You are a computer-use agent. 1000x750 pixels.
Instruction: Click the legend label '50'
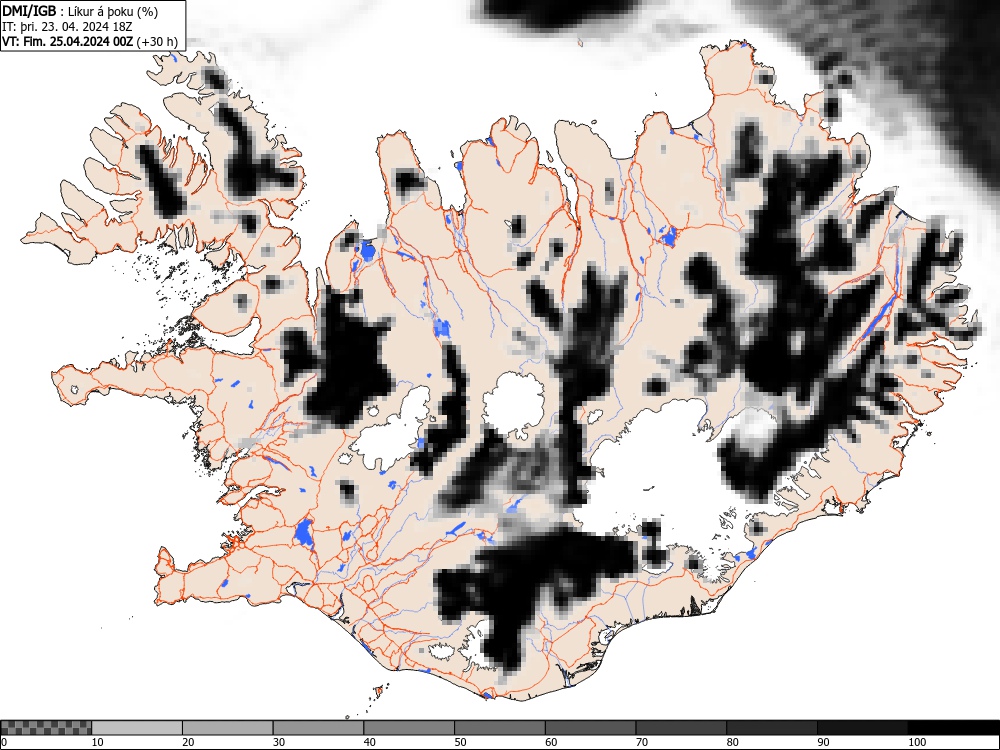pos(460,742)
